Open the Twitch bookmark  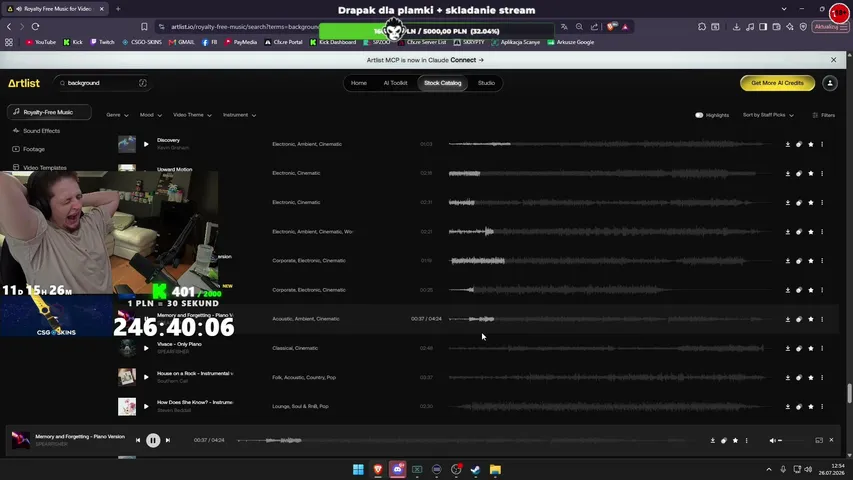coord(102,42)
